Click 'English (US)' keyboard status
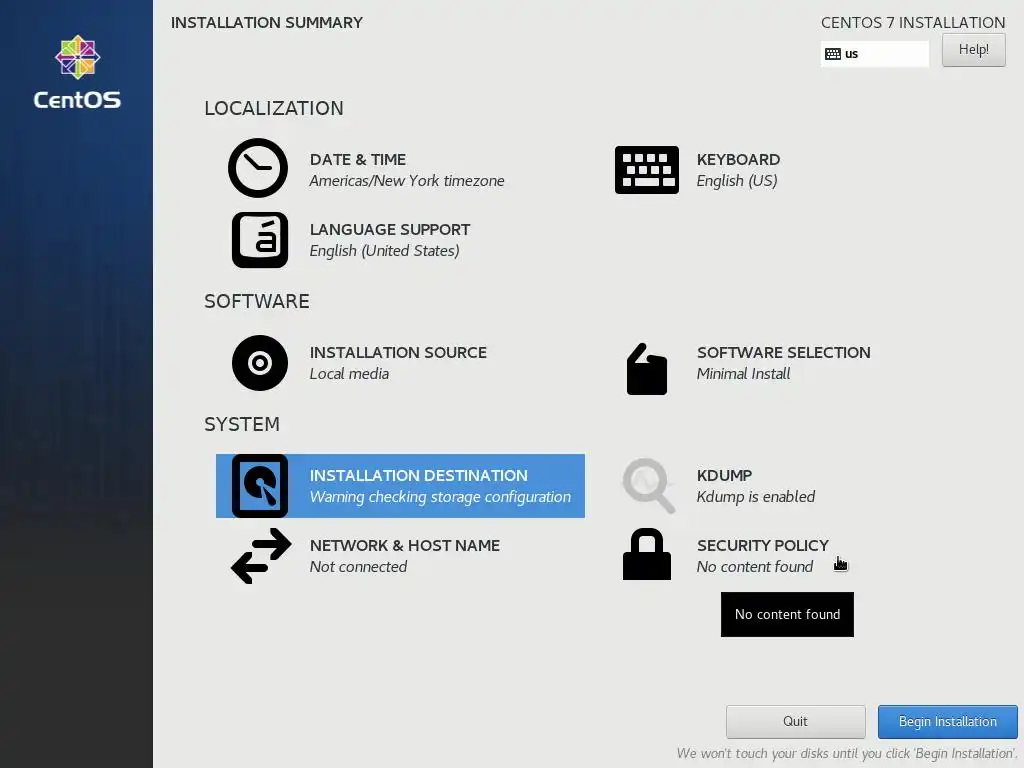This screenshot has height=768, width=1024. coord(737,181)
